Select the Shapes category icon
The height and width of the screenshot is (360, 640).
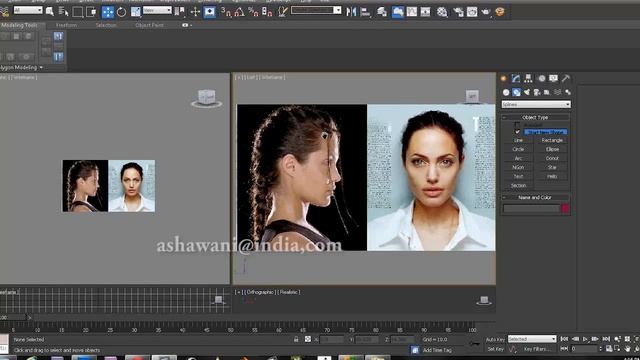(516, 92)
